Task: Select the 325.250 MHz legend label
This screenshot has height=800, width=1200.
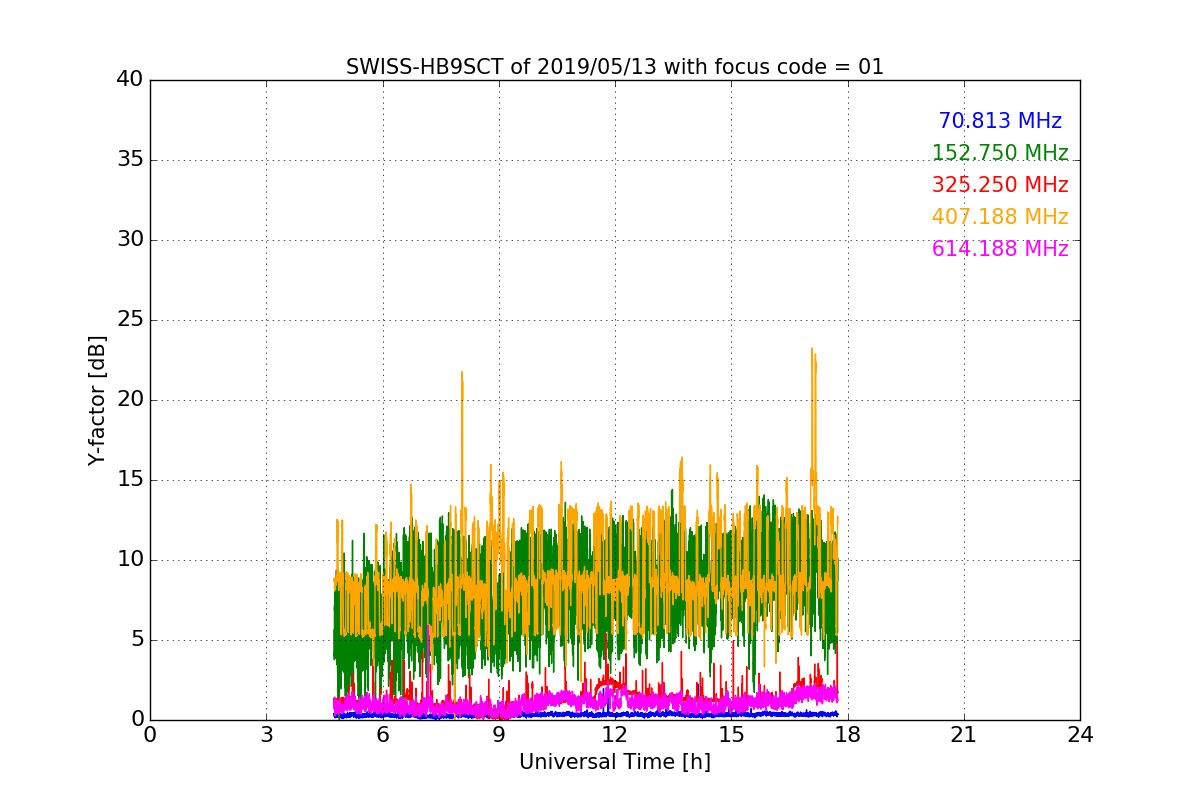Action: [x=1000, y=185]
